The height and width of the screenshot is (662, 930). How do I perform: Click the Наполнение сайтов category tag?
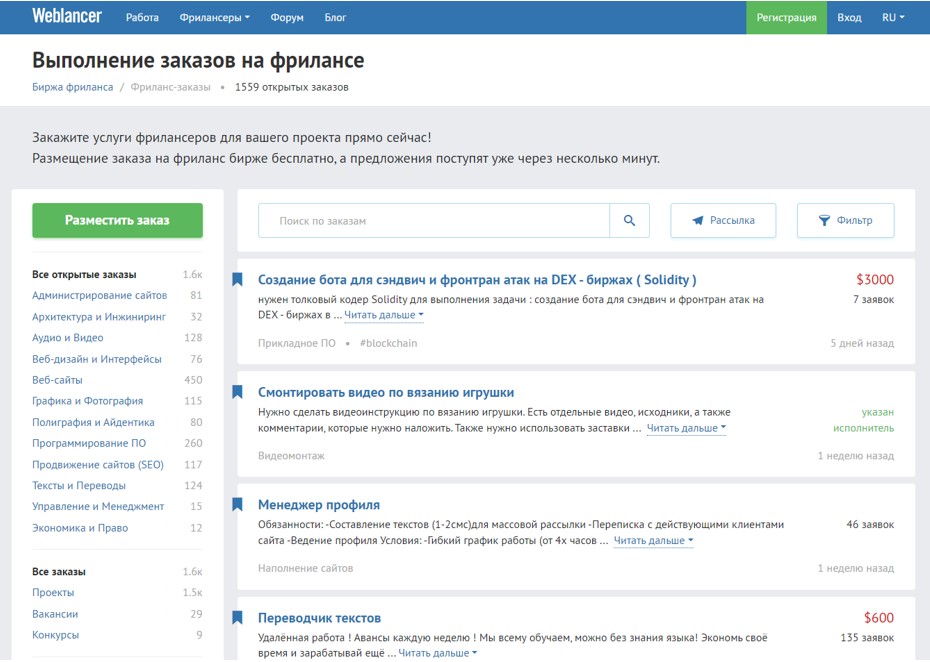[305, 568]
